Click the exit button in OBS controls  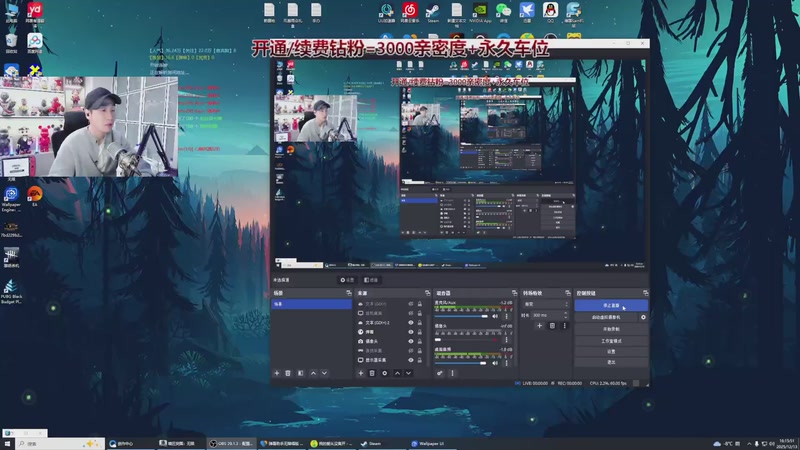tap(611, 362)
